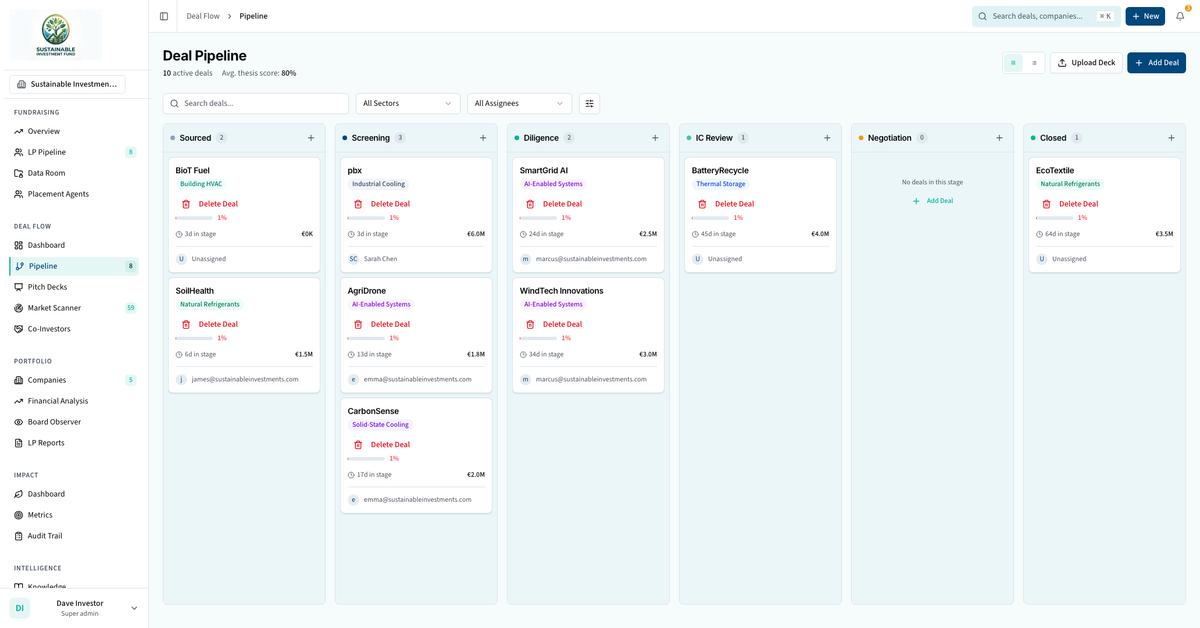
Task: Expand the Dave Investor user menu
Action: 134,608
